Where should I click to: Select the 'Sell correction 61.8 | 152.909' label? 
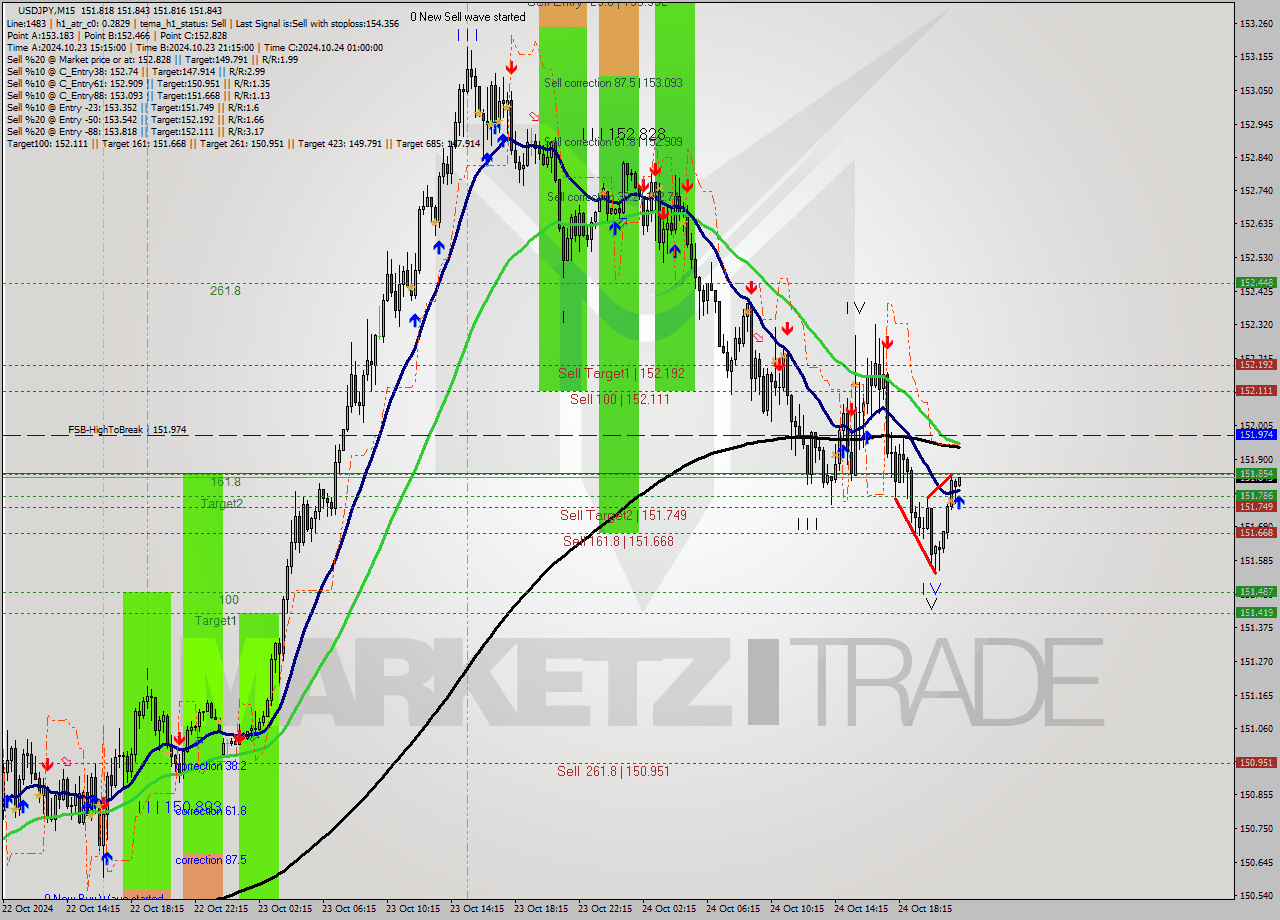click(613, 142)
